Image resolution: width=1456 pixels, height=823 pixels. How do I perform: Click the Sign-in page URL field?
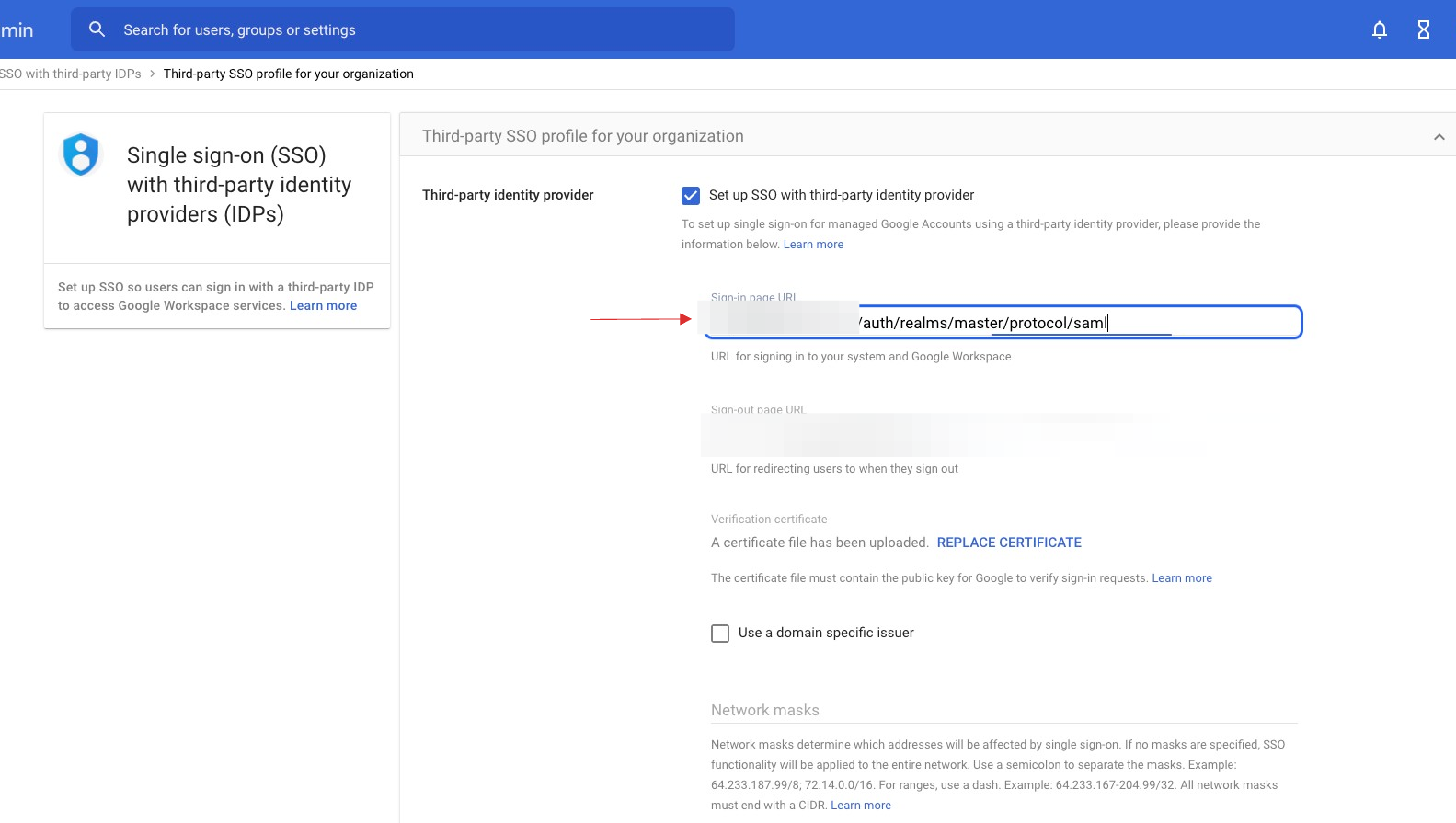pyautogui.click(x=1003, y=322)
